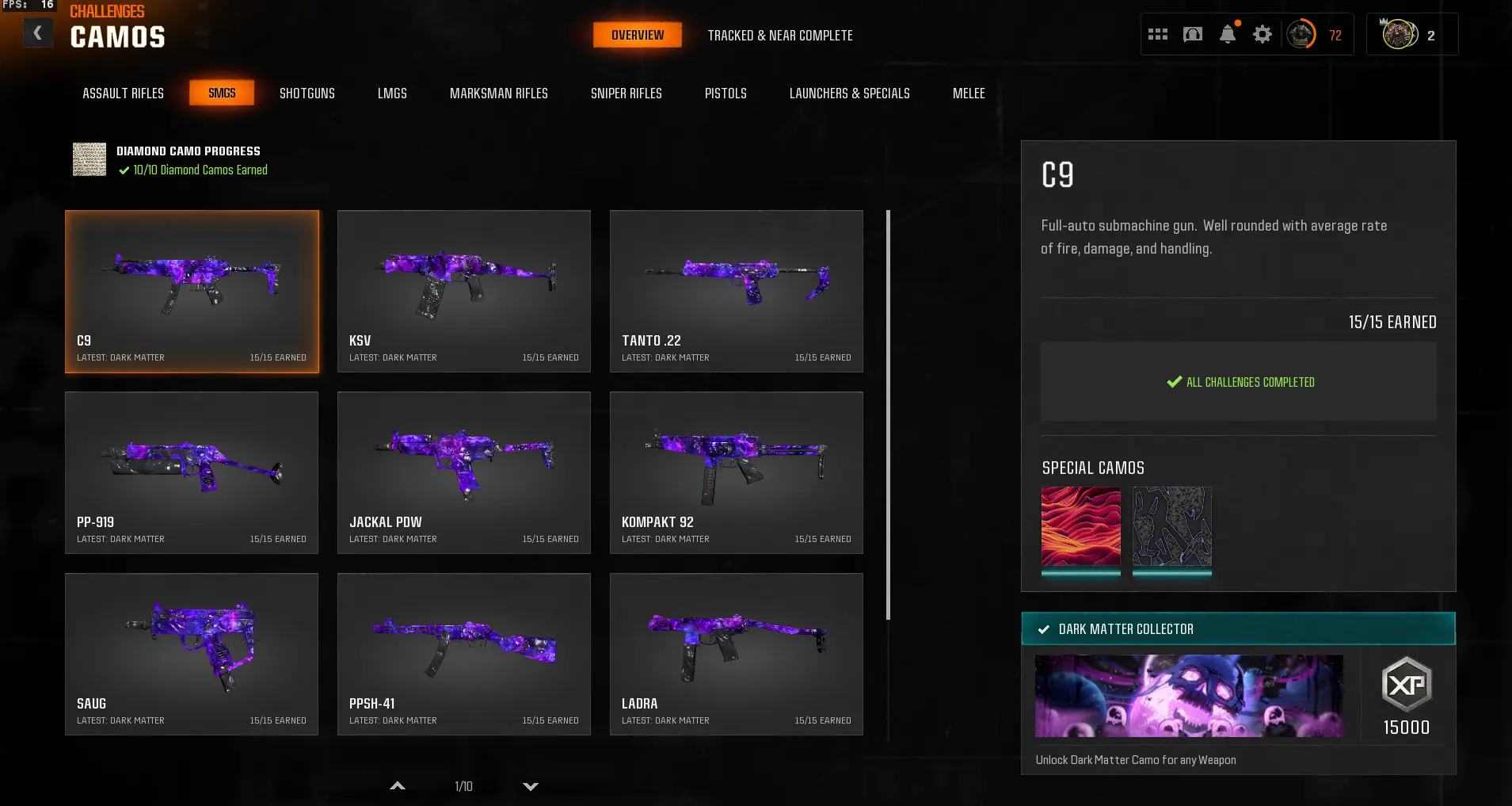Click the weapon list vertical scrollbar
Screen dimensions: 1512x806
pyautogui.click(x=888, y=414)
